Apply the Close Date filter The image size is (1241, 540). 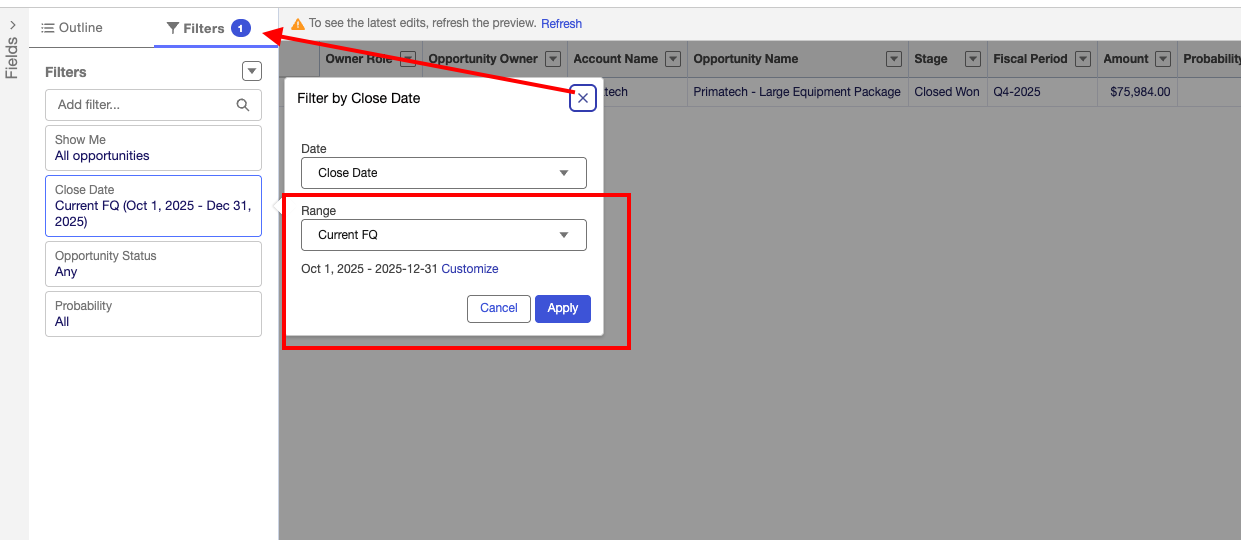563,308
